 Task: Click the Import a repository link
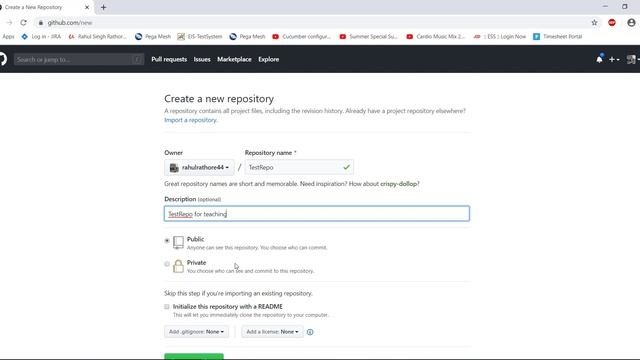click(191, 120)
